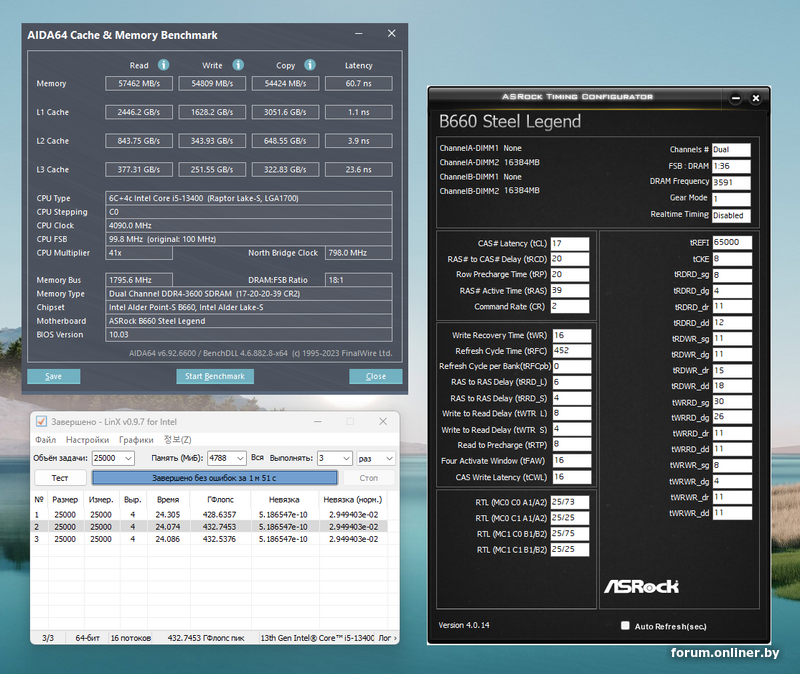Close the ASRock Timing Configurator window
This screenshot has width=800, height=674.
(756, 98)
